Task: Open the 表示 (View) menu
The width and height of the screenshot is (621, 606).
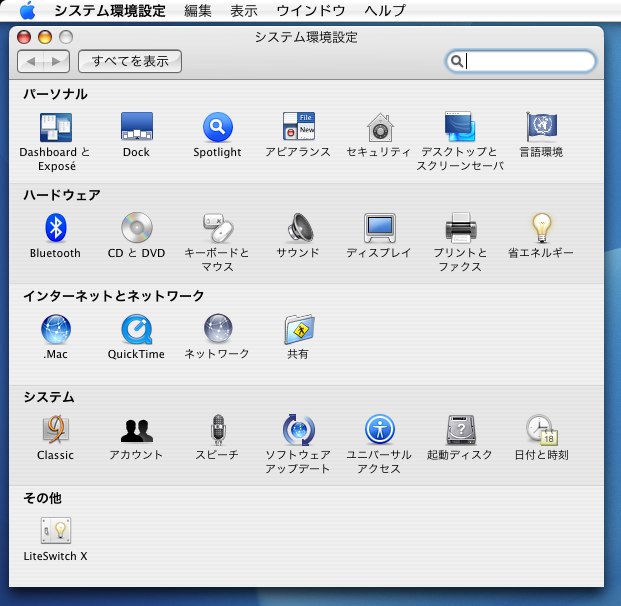Action: click(244, 11)
